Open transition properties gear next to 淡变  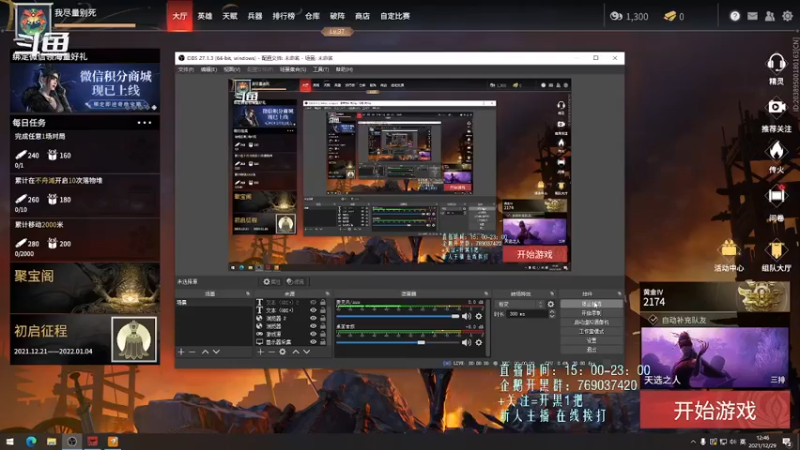[x=551, y=304]
